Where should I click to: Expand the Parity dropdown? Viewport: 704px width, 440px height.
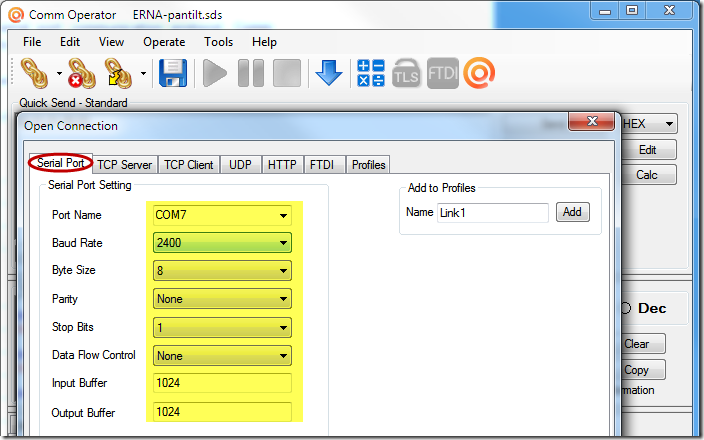click(222, 299)
